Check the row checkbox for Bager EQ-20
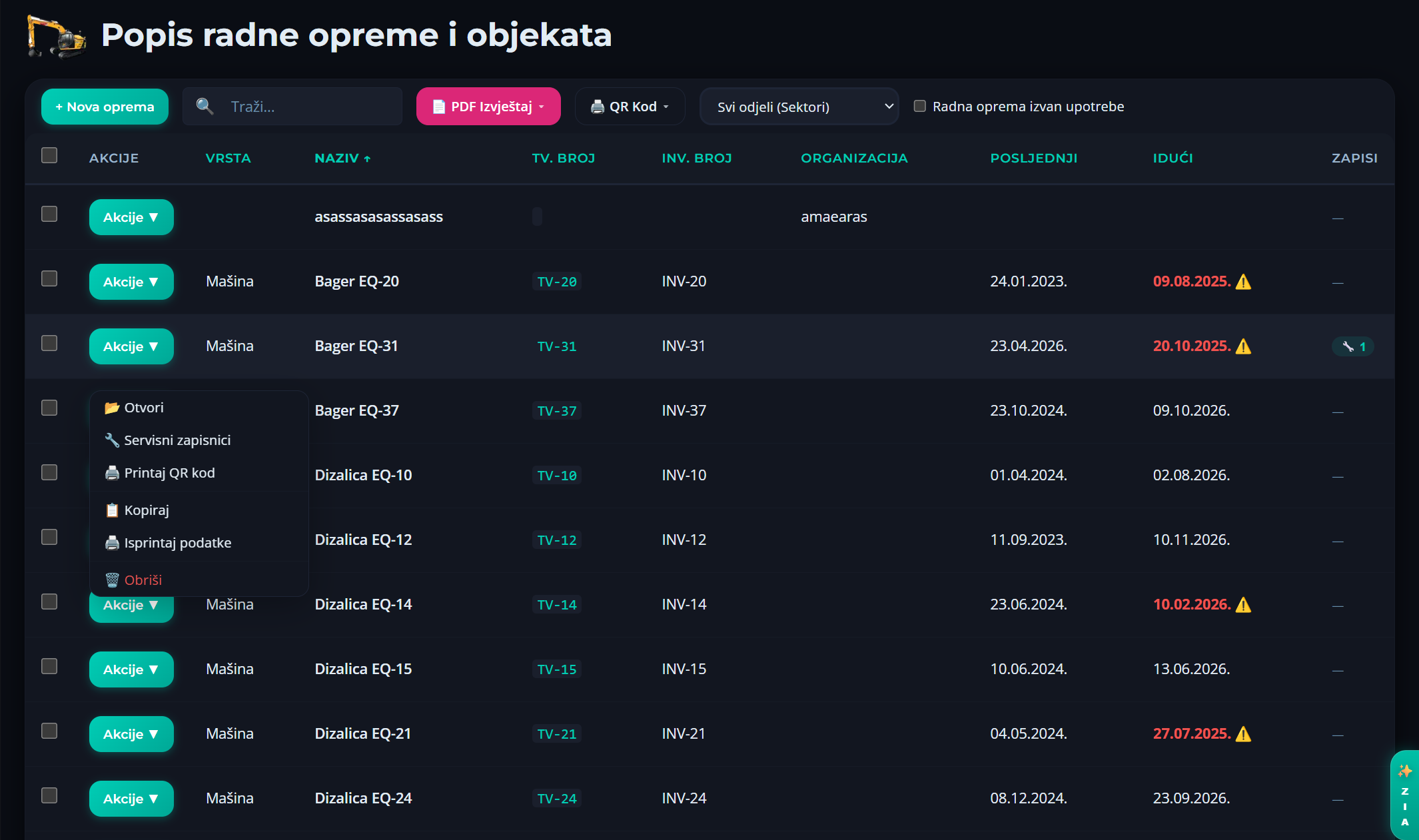This screenshot has width=1419, height=840. (49, 278)
